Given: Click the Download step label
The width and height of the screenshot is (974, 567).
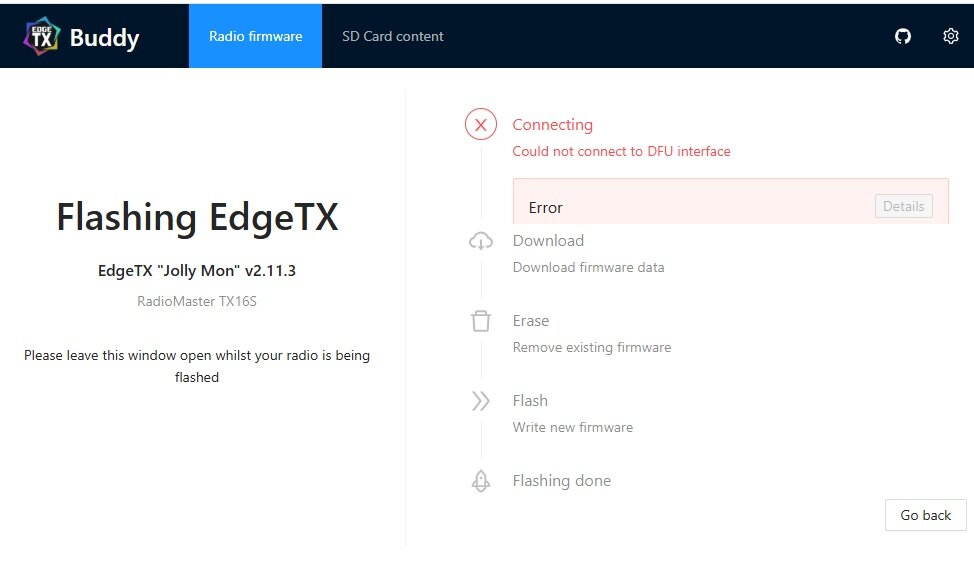Looking at the screenshot, I should (548, 241).
